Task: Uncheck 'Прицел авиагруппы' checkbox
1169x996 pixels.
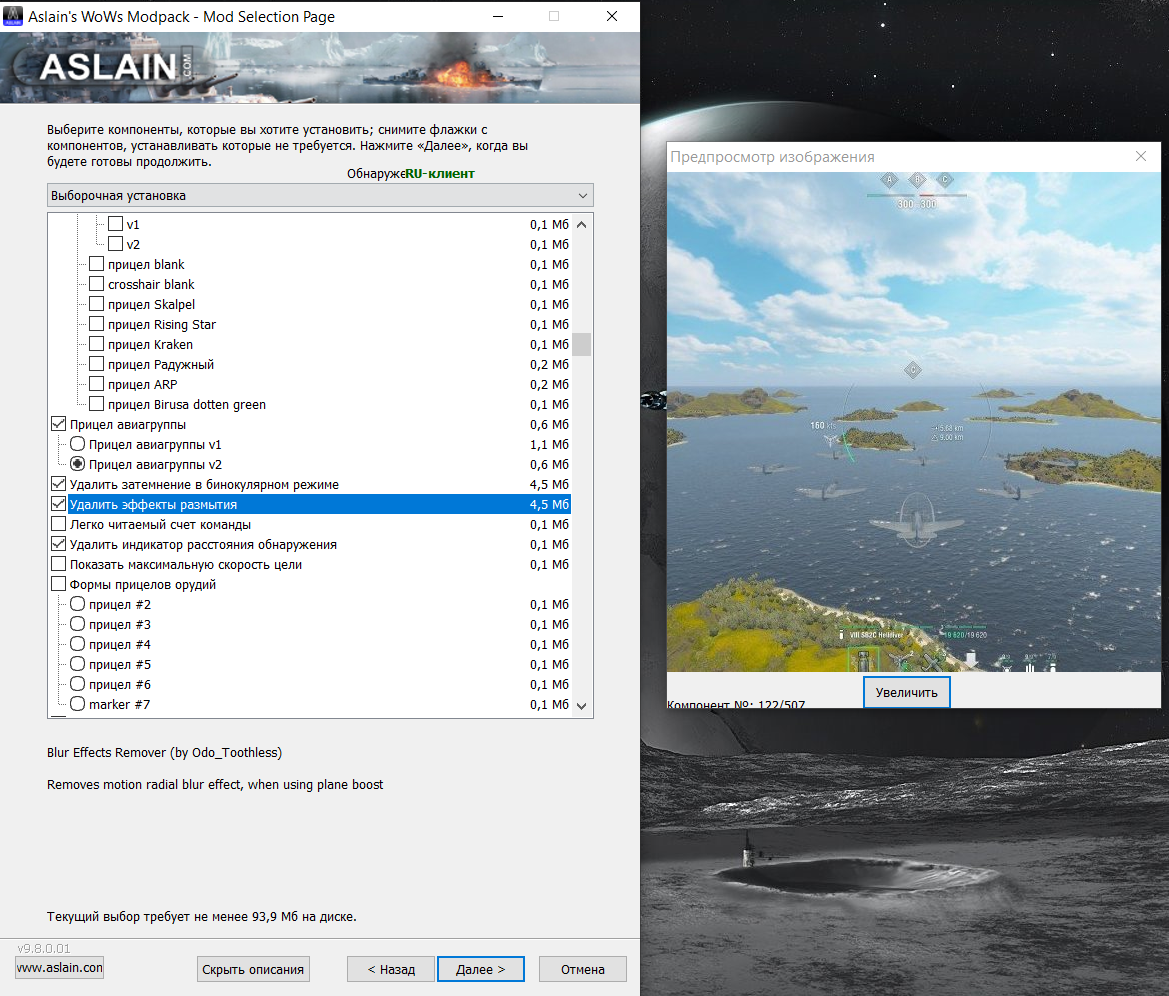Action: point(58,423)
